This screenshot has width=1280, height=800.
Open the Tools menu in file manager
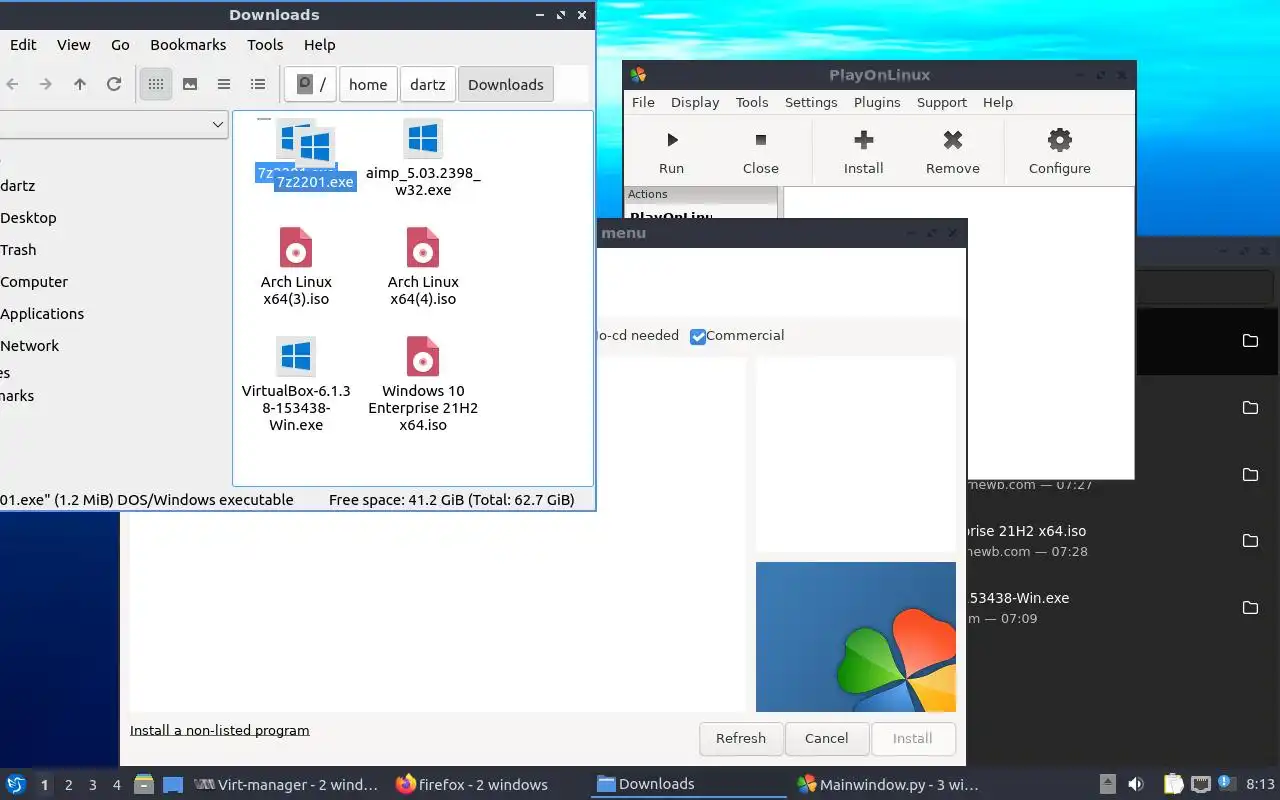tap(265, 45)
